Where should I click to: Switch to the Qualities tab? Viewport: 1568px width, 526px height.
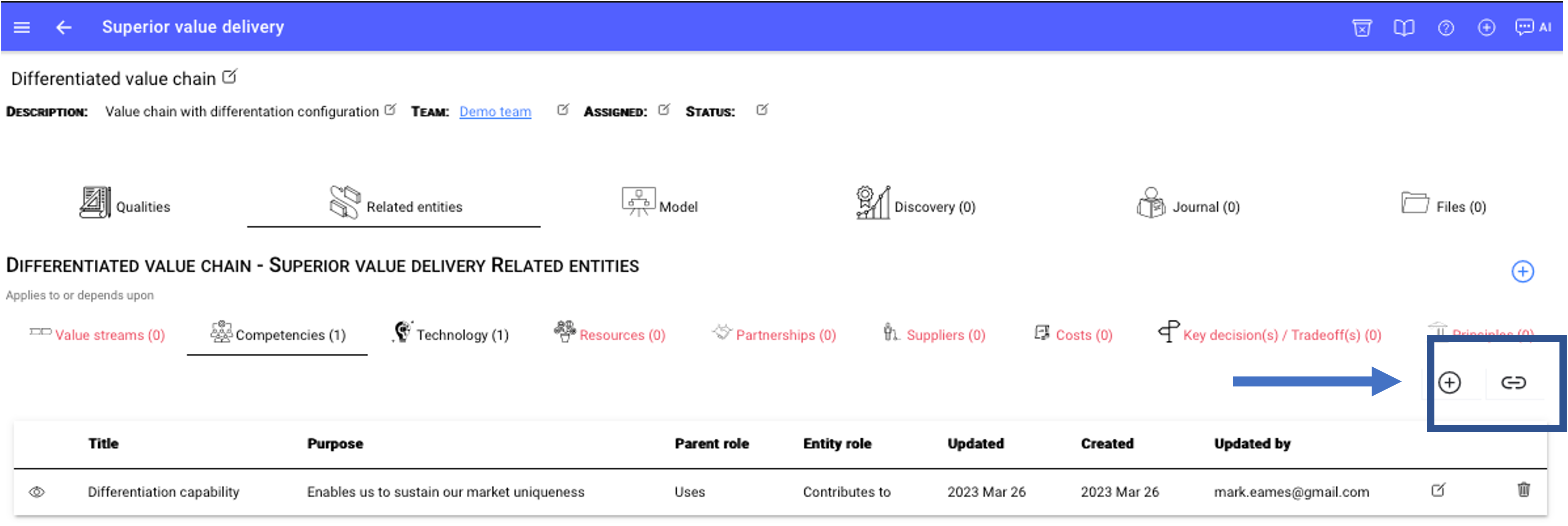pyautogui.click(x=125, y=206)
